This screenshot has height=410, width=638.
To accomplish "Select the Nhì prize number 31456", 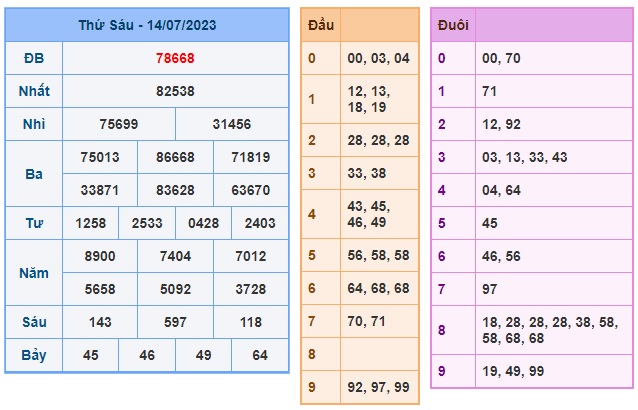I will 232,124.
